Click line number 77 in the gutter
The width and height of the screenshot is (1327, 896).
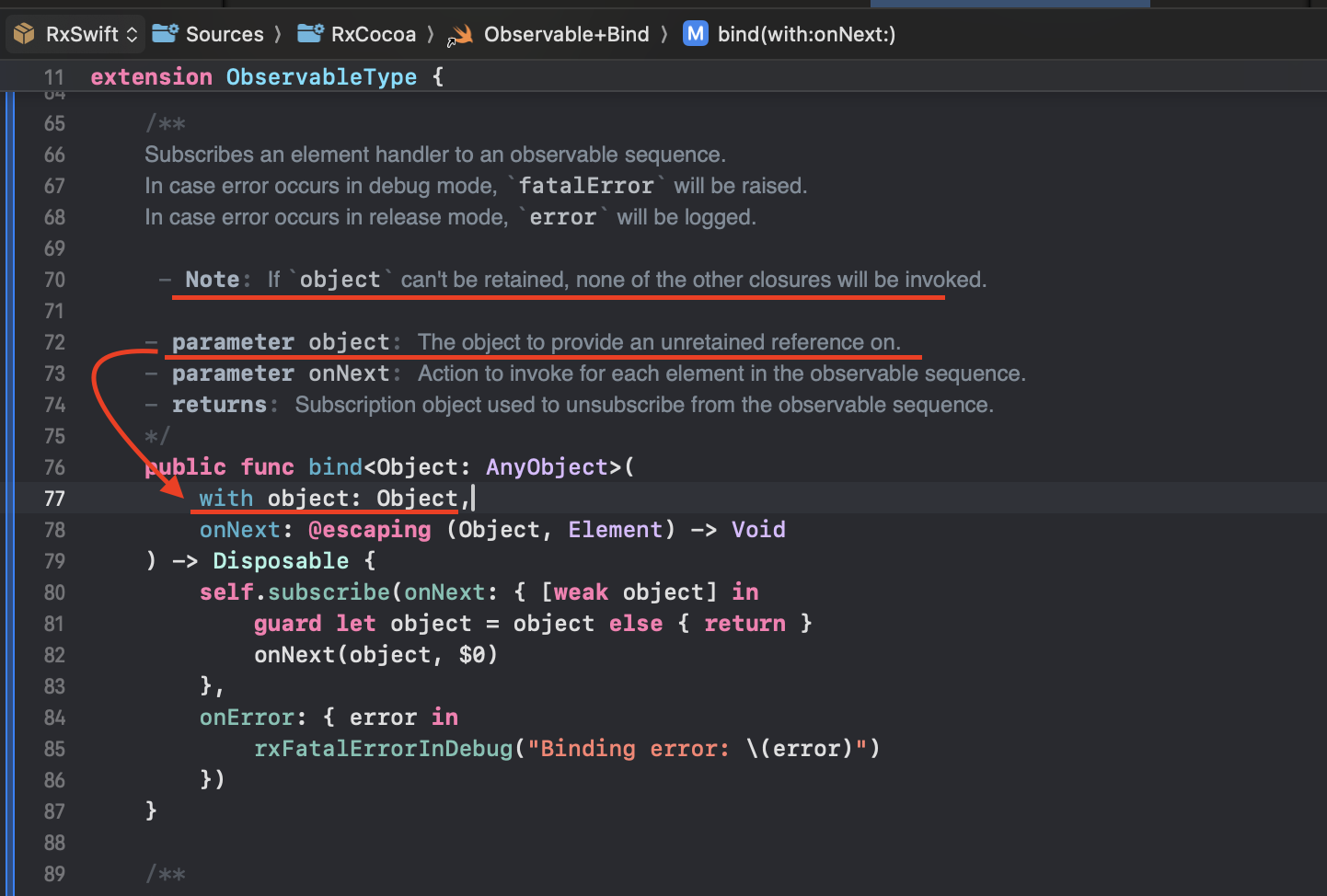54,499
